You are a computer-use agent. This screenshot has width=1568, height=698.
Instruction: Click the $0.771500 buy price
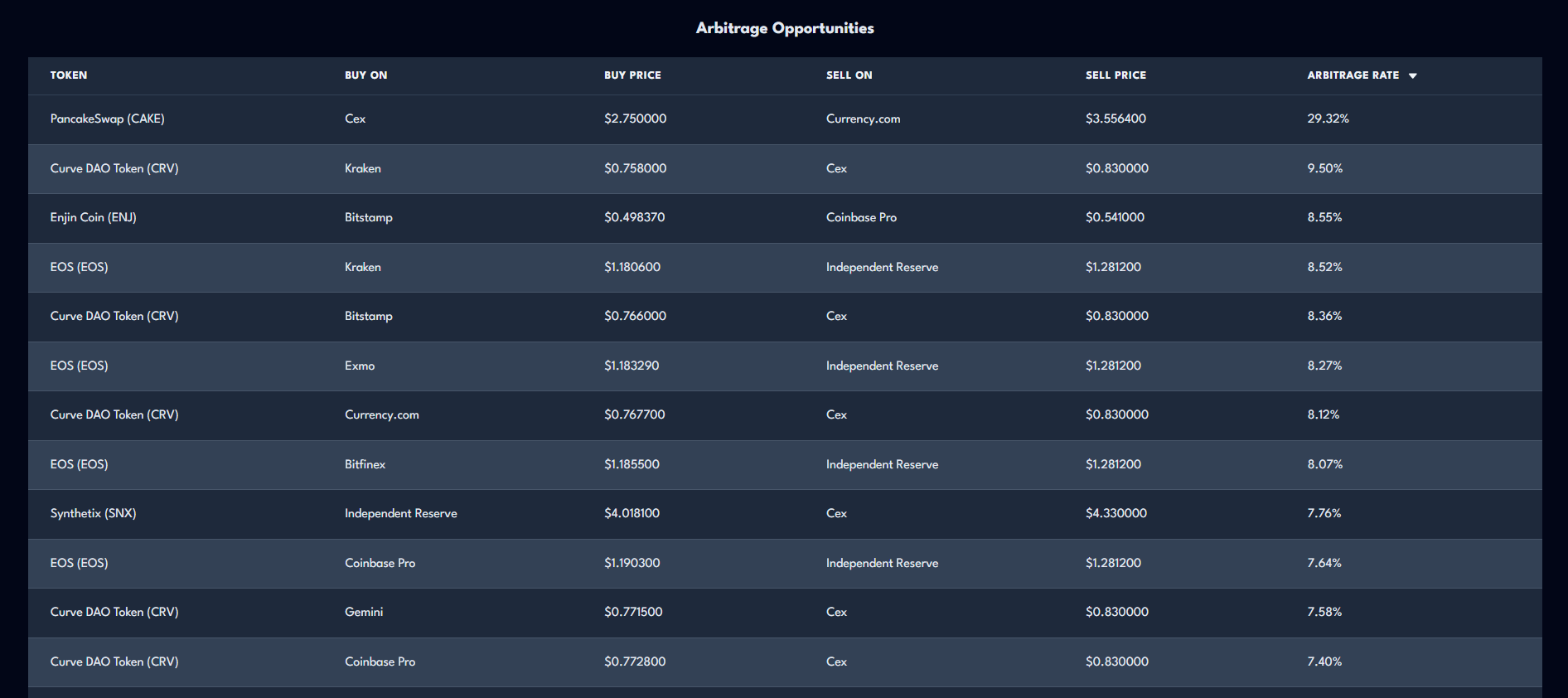coord(633,612)
